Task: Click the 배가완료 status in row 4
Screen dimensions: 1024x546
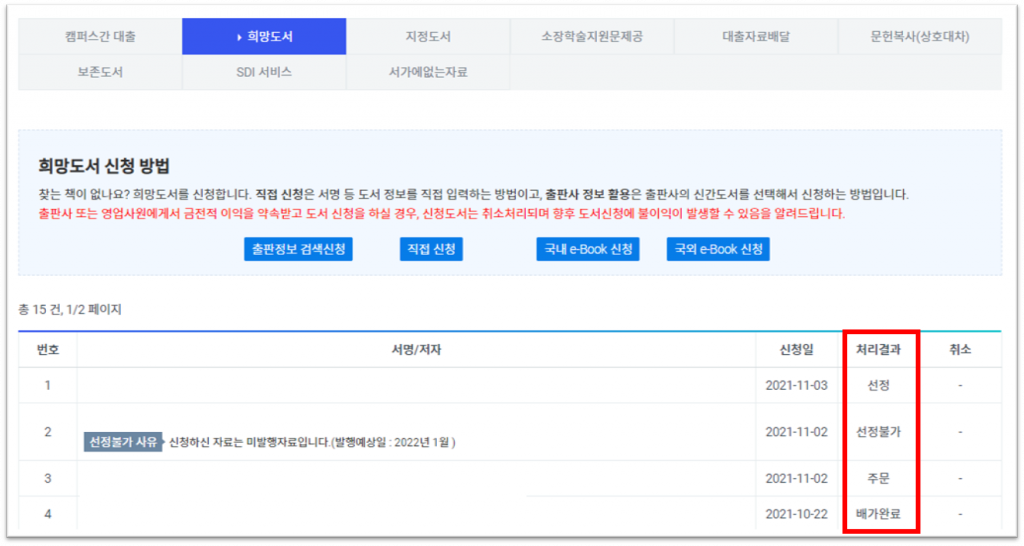Action: 879,514
